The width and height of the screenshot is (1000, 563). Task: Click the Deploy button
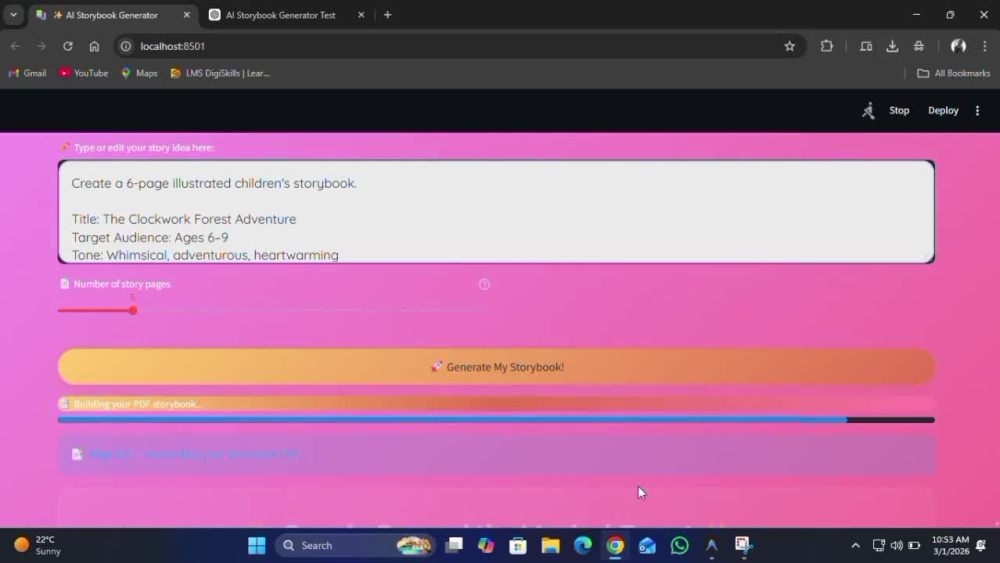pyautogui.click(x=943, y=110)
